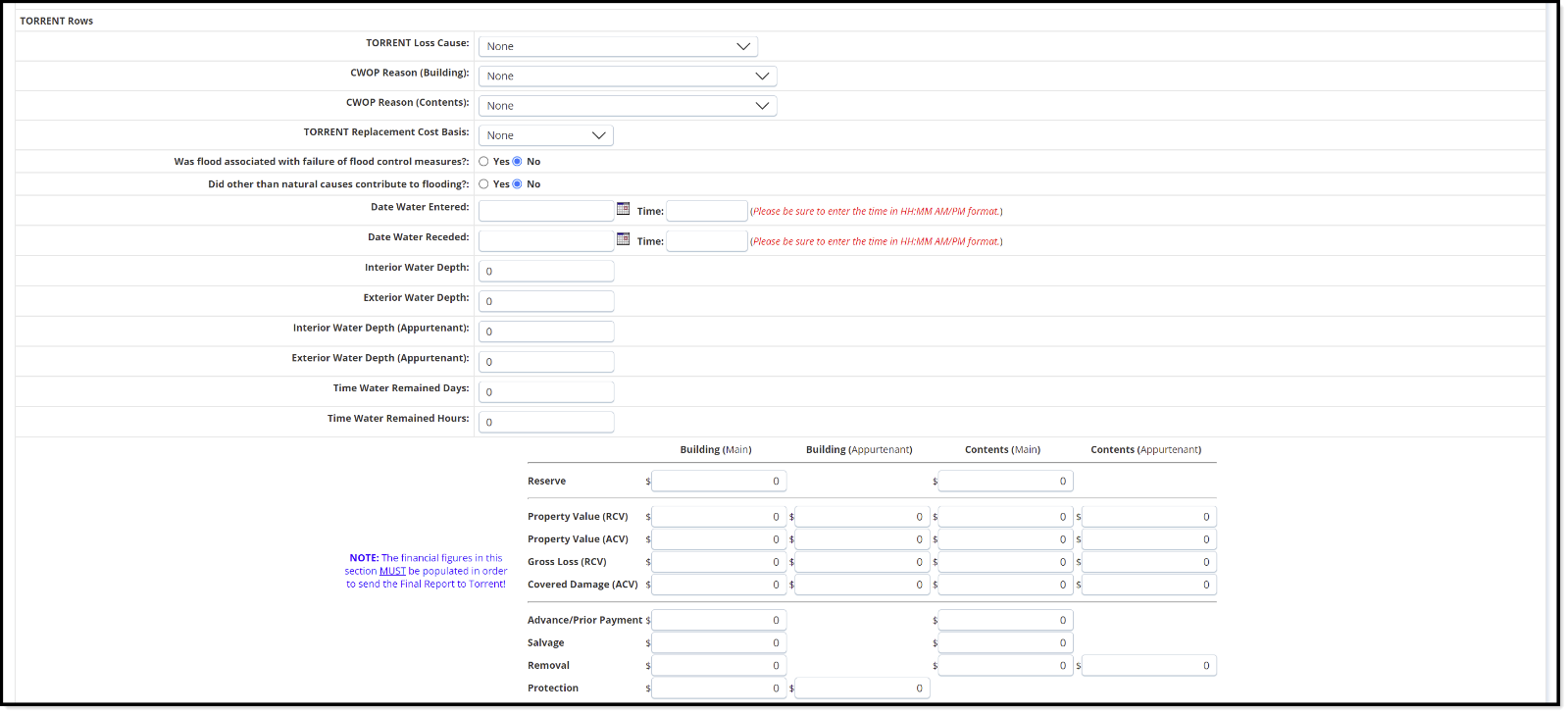The width and height of the screenshot is (1568, 714).
Task: Click the Reserve Contents (Main) field
Action: point(1006,481)
